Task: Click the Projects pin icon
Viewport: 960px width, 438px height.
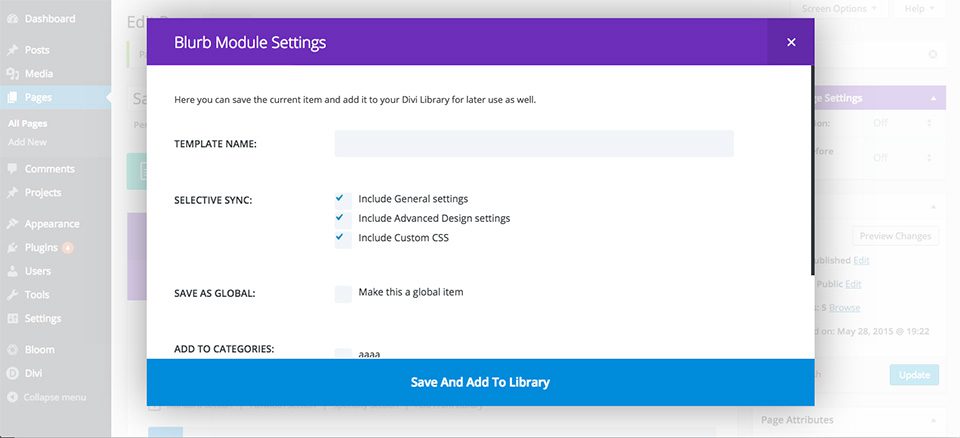Action: [x=12, y=193]
